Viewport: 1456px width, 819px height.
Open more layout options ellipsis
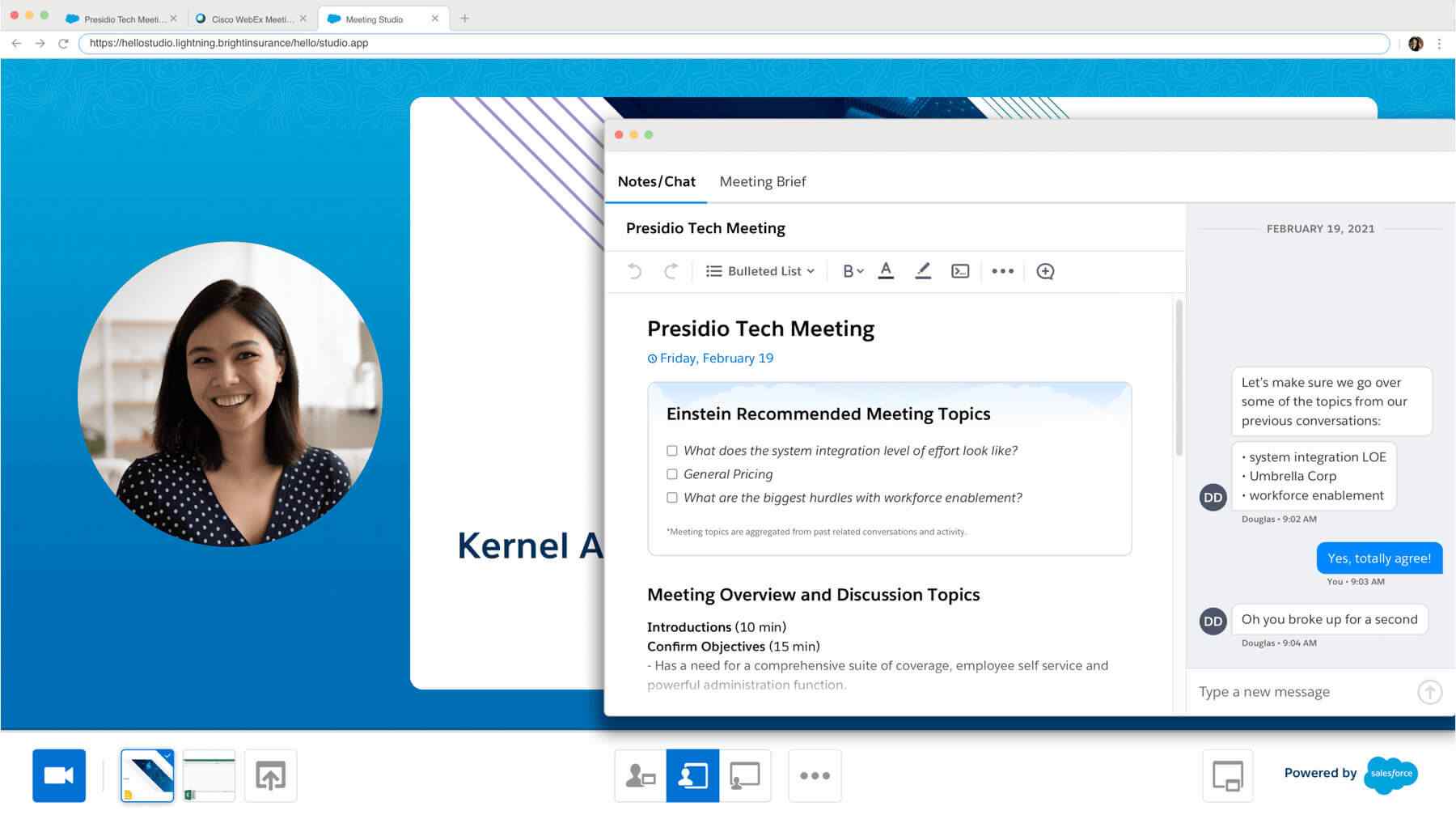click(x=815, y=775)
